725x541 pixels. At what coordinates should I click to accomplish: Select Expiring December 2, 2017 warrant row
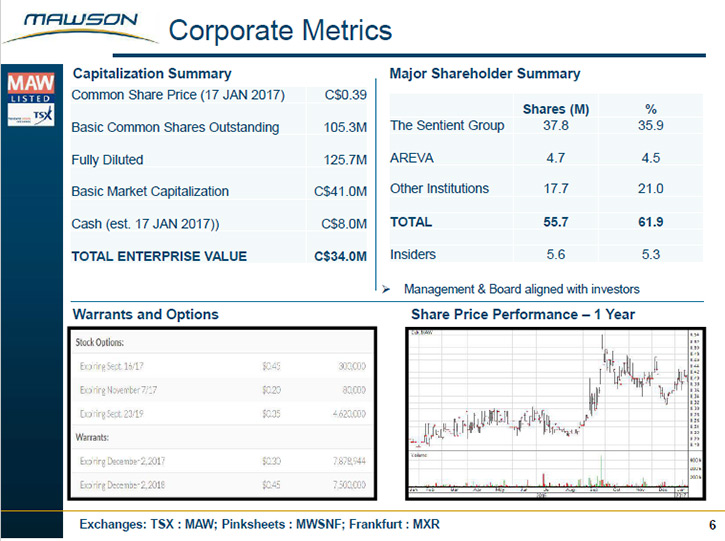pos(222,461)
